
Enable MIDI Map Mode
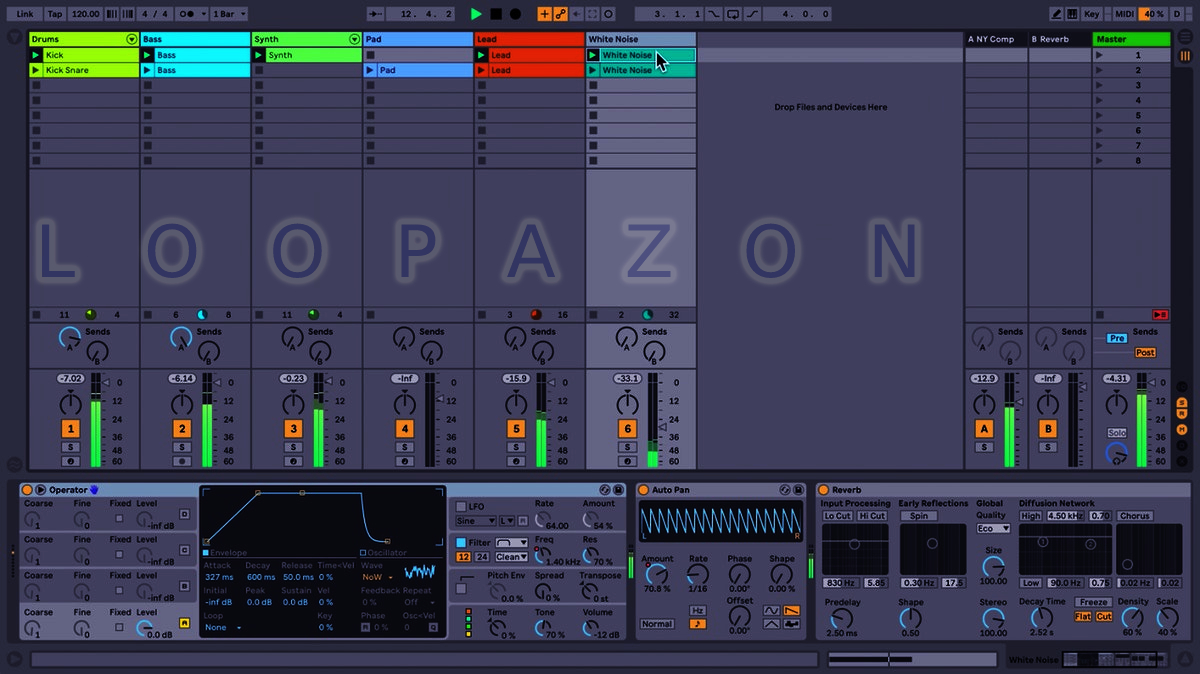pos(1125,14)
